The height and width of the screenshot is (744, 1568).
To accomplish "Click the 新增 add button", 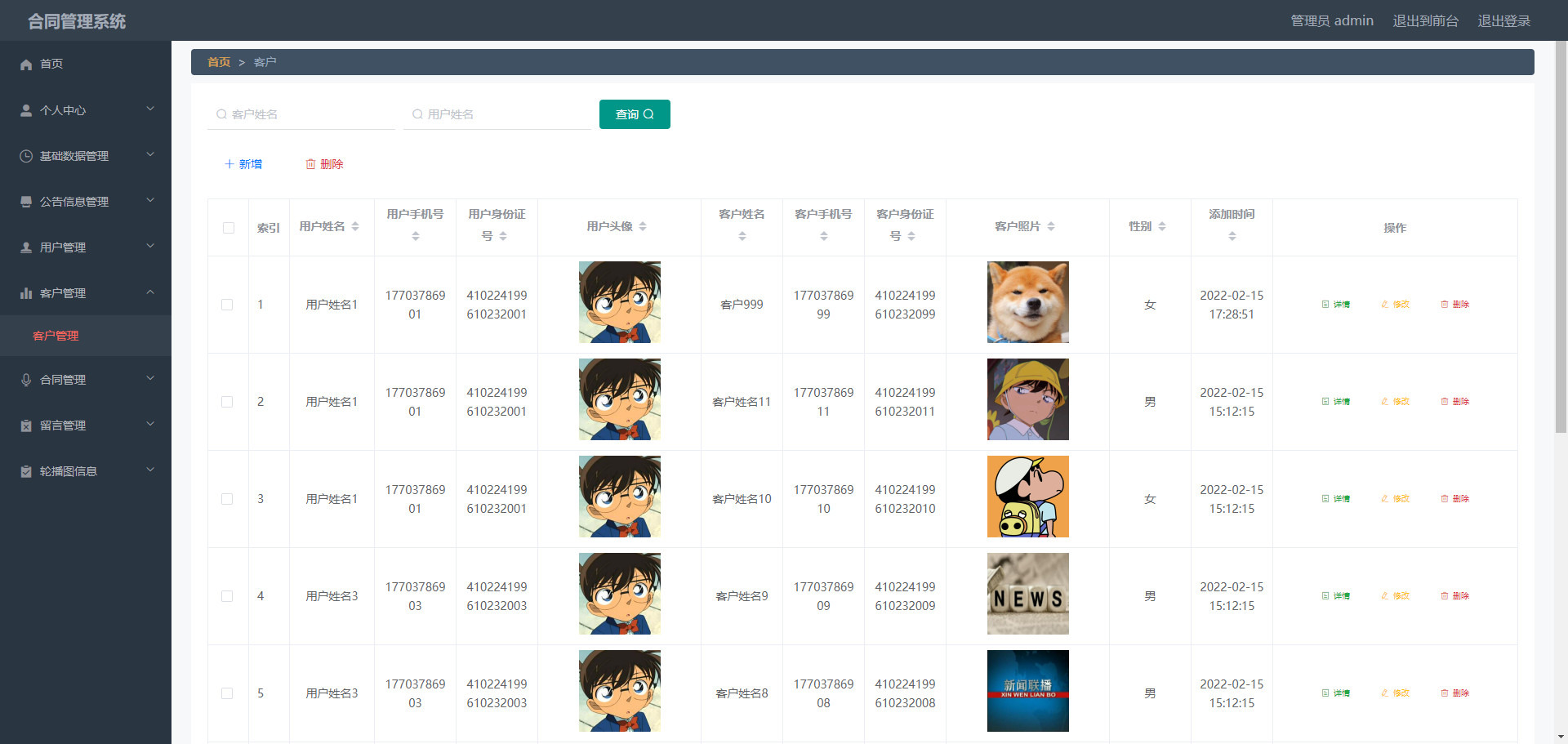I will click(243, 164).
